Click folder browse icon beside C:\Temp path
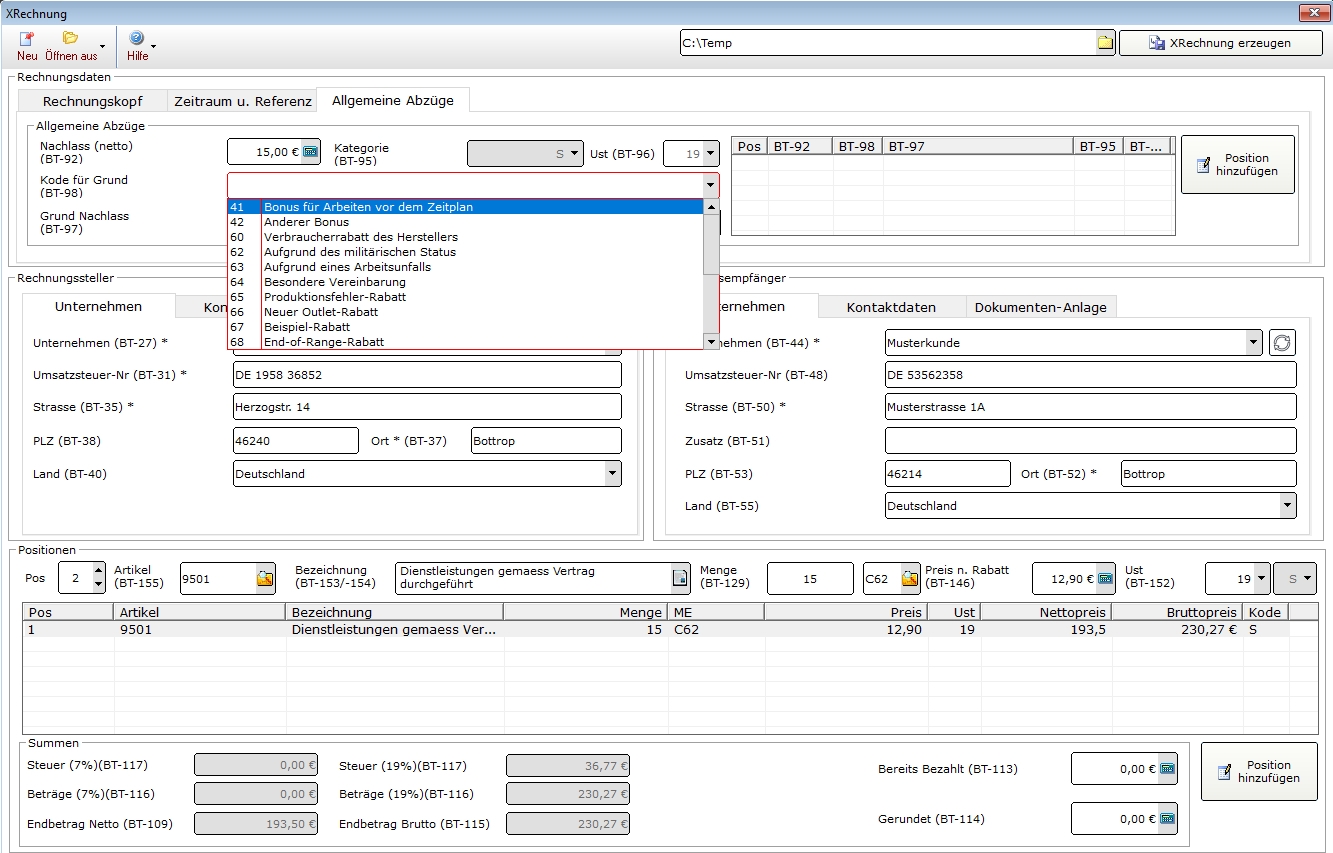The height and width of the screenshot is (853, 1333). pyautogui.click(x=1105, y=43)
